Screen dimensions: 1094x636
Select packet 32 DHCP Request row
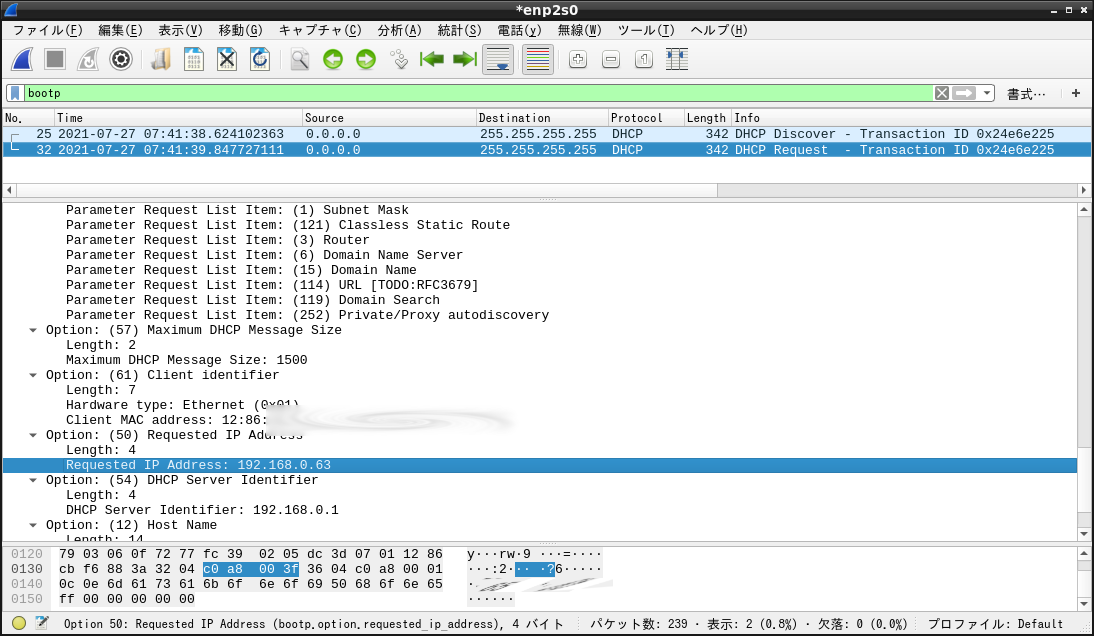(x=547, y=150)
